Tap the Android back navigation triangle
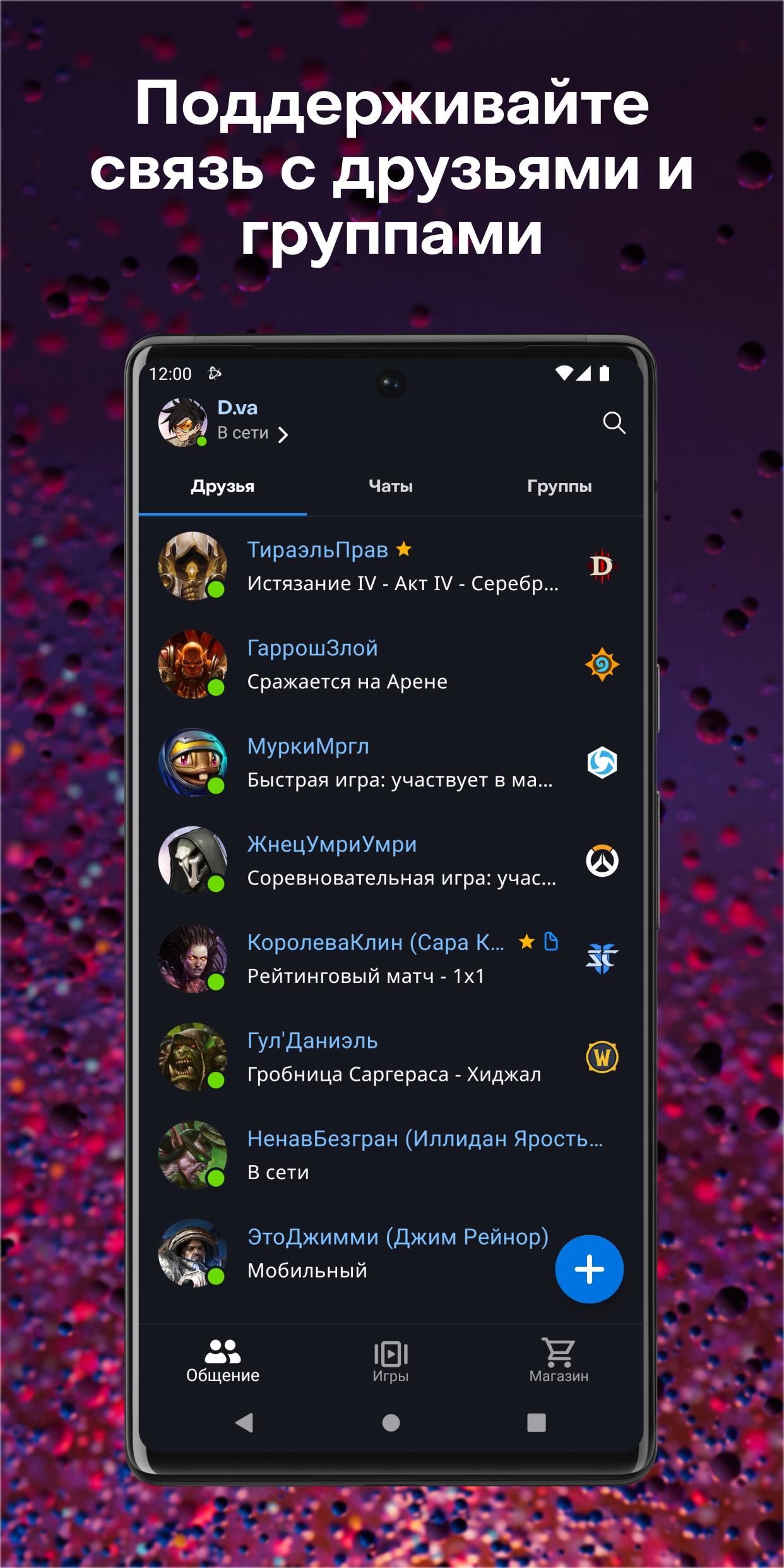 244,1423
